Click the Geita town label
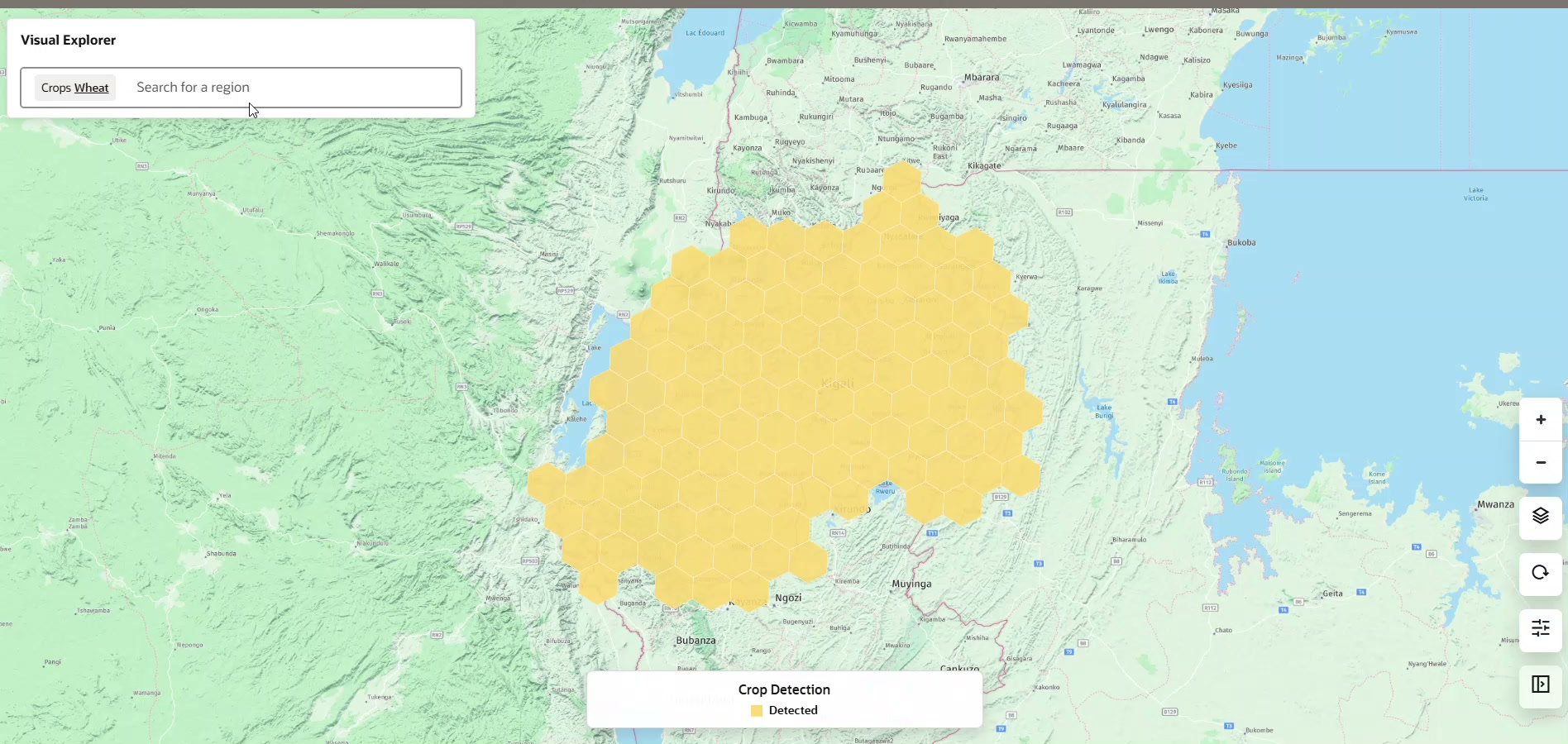The image size is (1568, 744). click(1332, 594)
